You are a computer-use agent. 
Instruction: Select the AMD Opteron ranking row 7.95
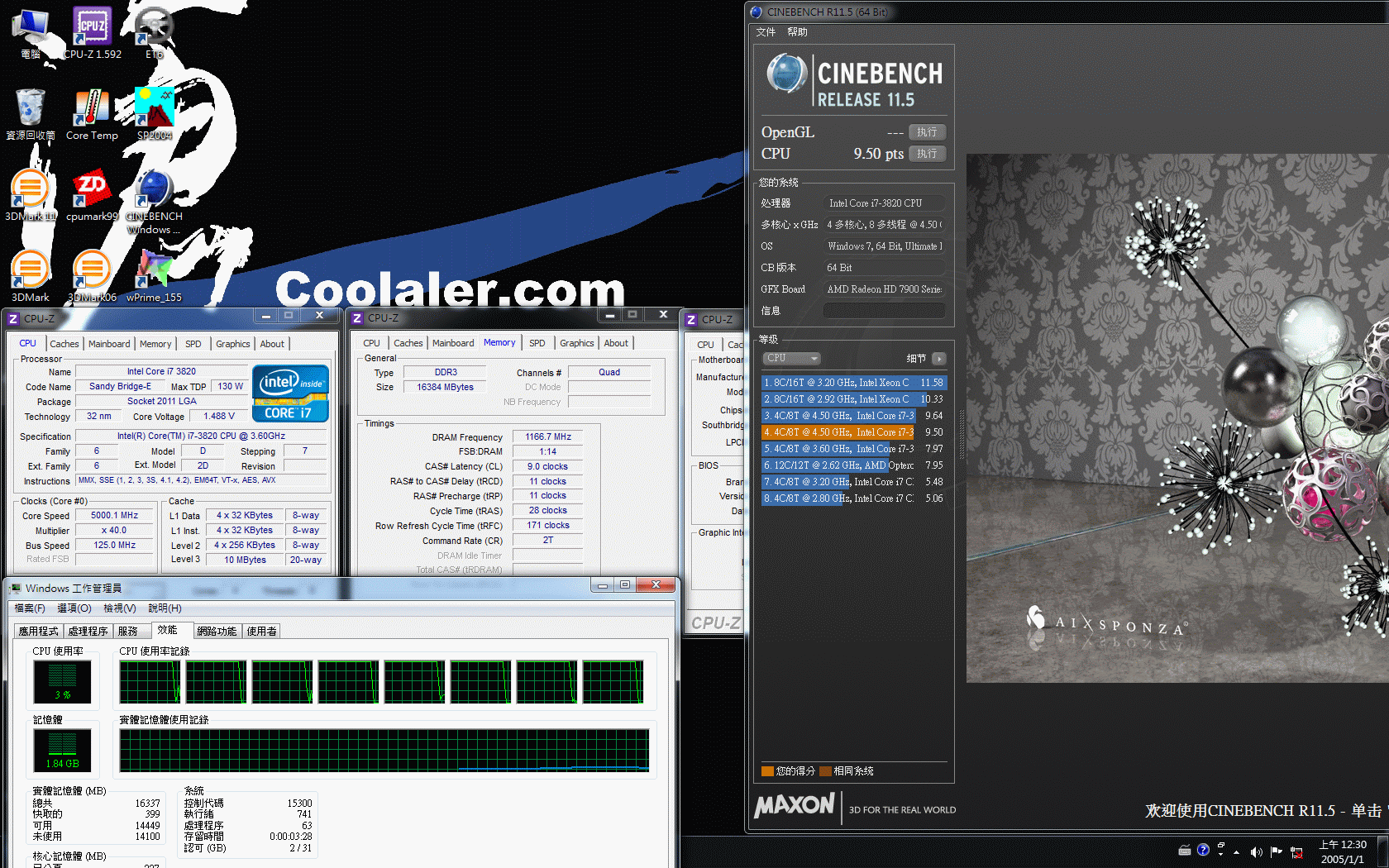(853, 465)
